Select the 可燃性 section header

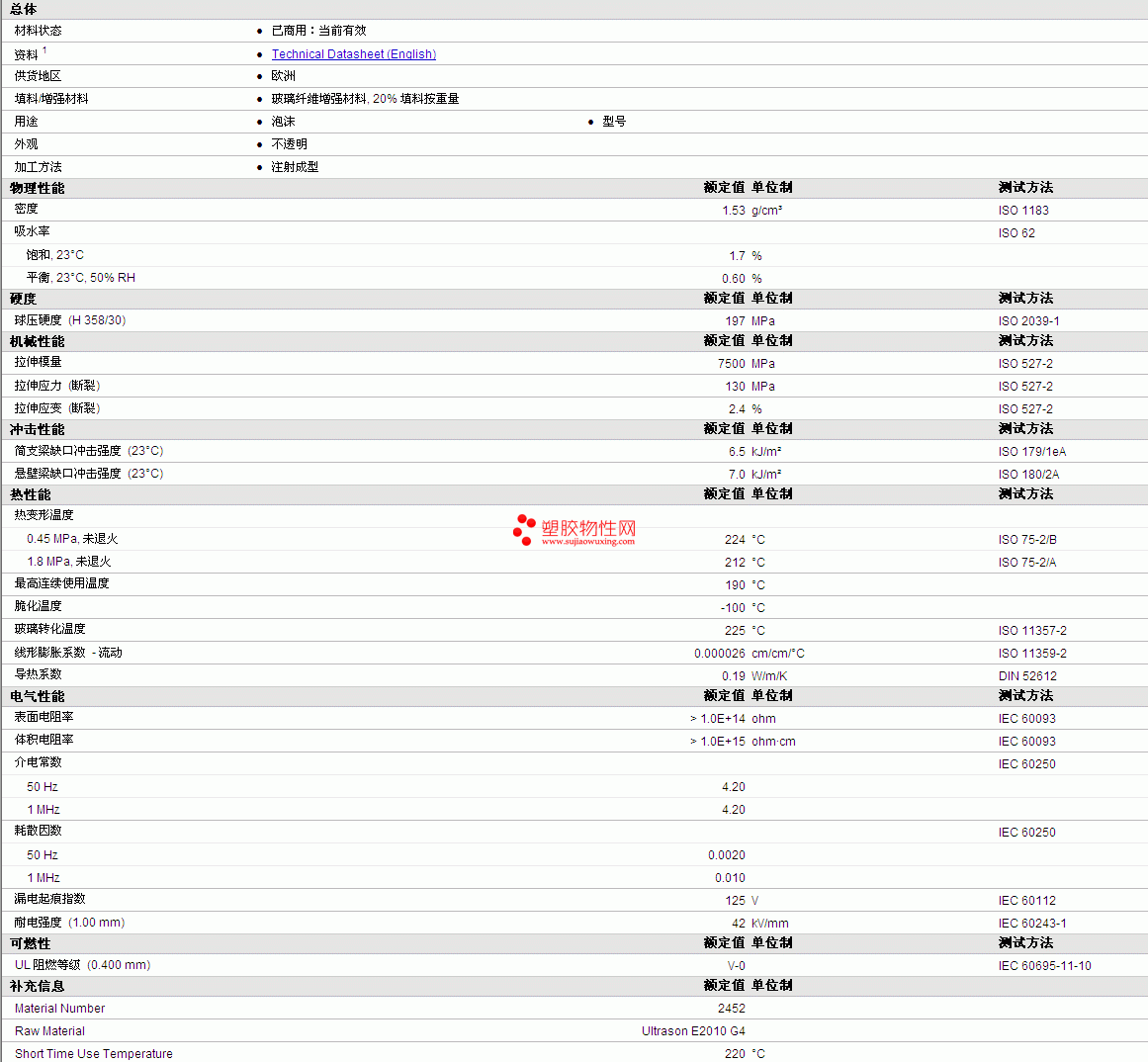tap(31, 943)
